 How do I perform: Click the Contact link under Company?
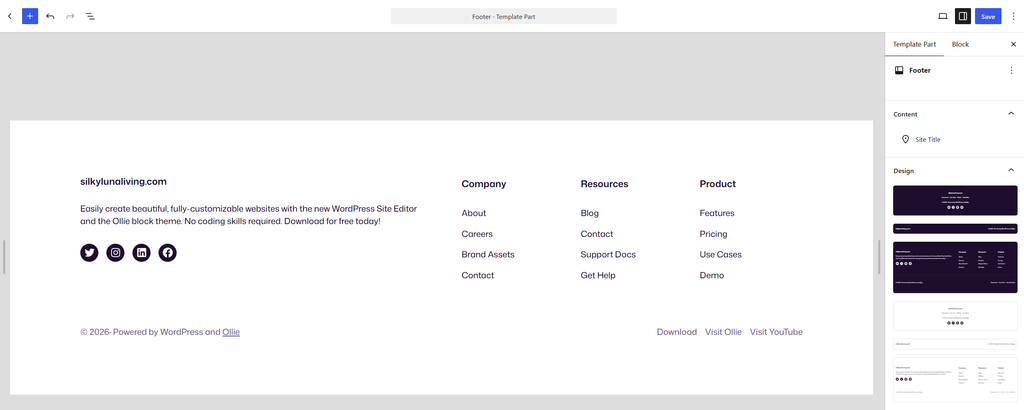pos(477,276)
